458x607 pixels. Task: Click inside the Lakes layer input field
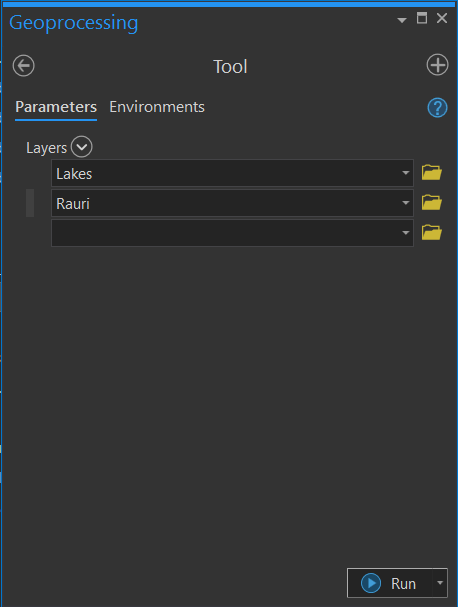click(x=232, y=173)
